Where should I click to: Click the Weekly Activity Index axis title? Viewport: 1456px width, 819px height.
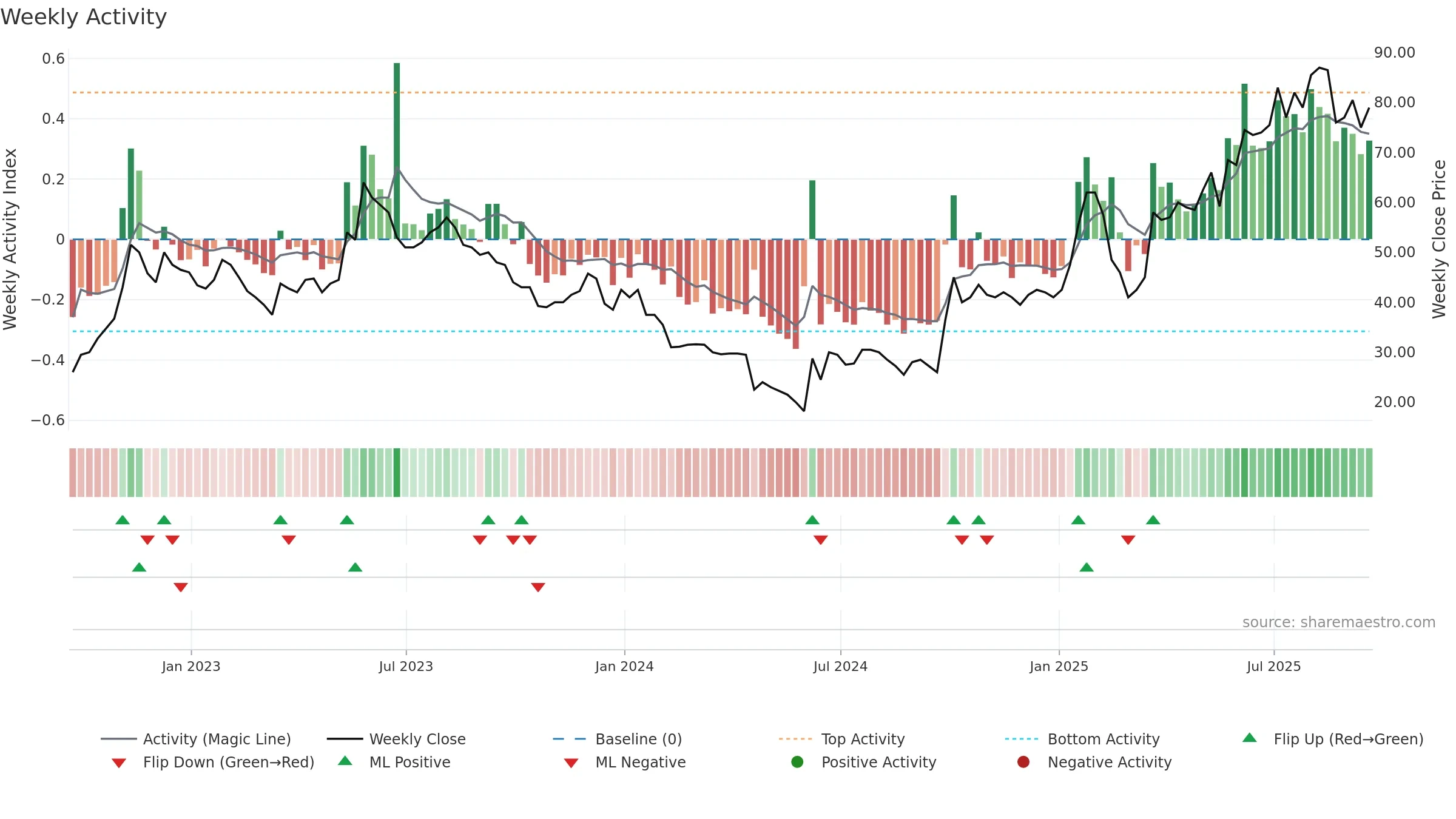(10, 239)
